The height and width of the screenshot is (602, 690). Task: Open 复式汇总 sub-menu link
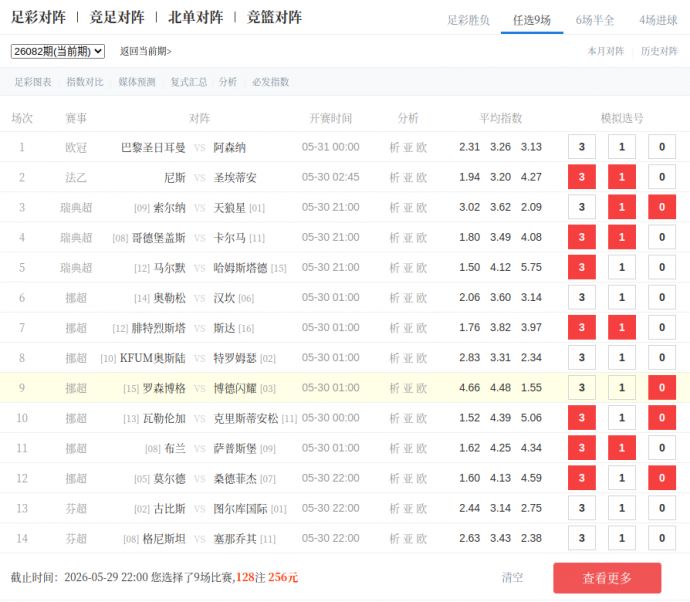[189, 82]
